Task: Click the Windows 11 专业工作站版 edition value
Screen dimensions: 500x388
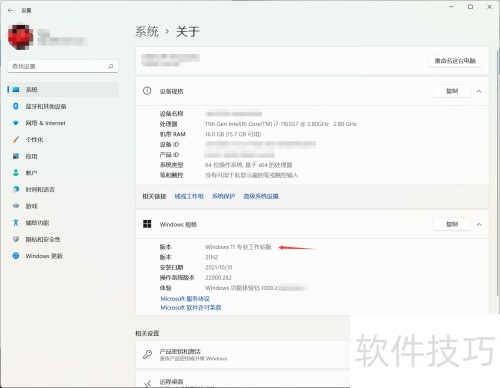Action: pyautogui.click(x=238, y=247)
